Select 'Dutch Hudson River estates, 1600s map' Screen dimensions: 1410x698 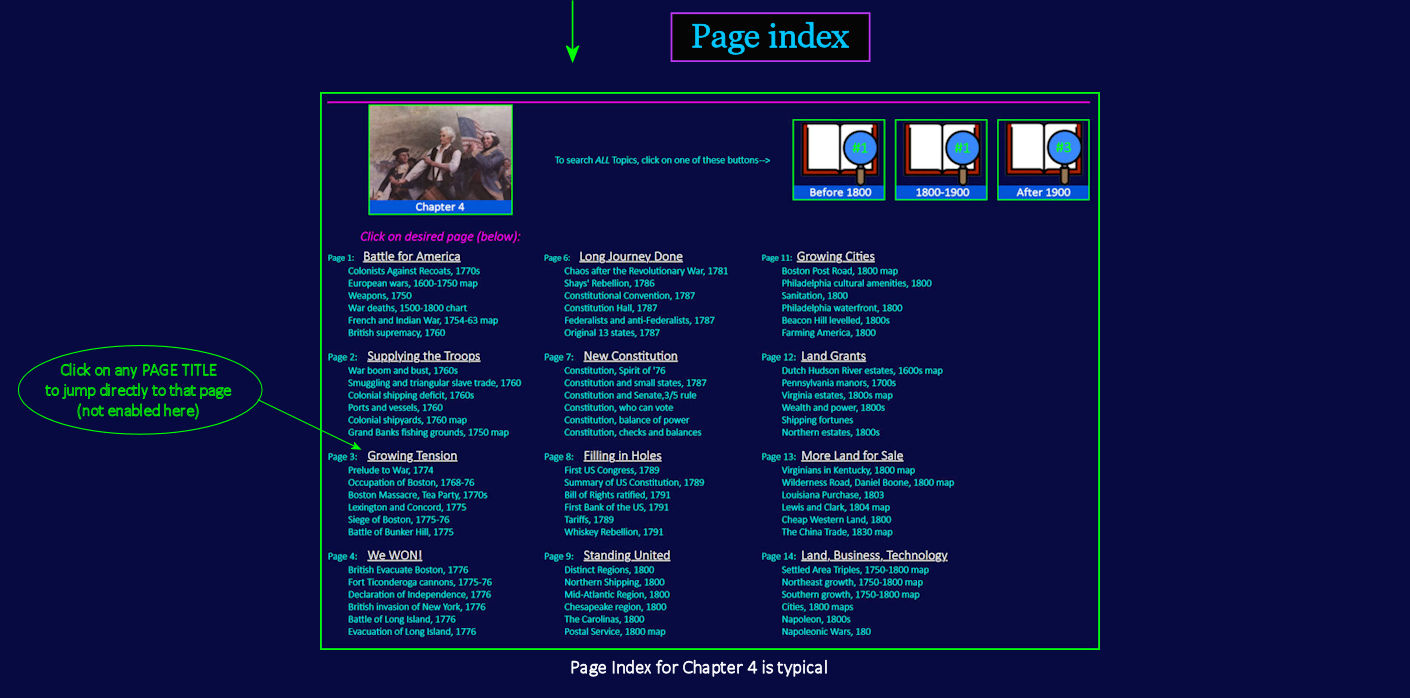tap(862, 370)
